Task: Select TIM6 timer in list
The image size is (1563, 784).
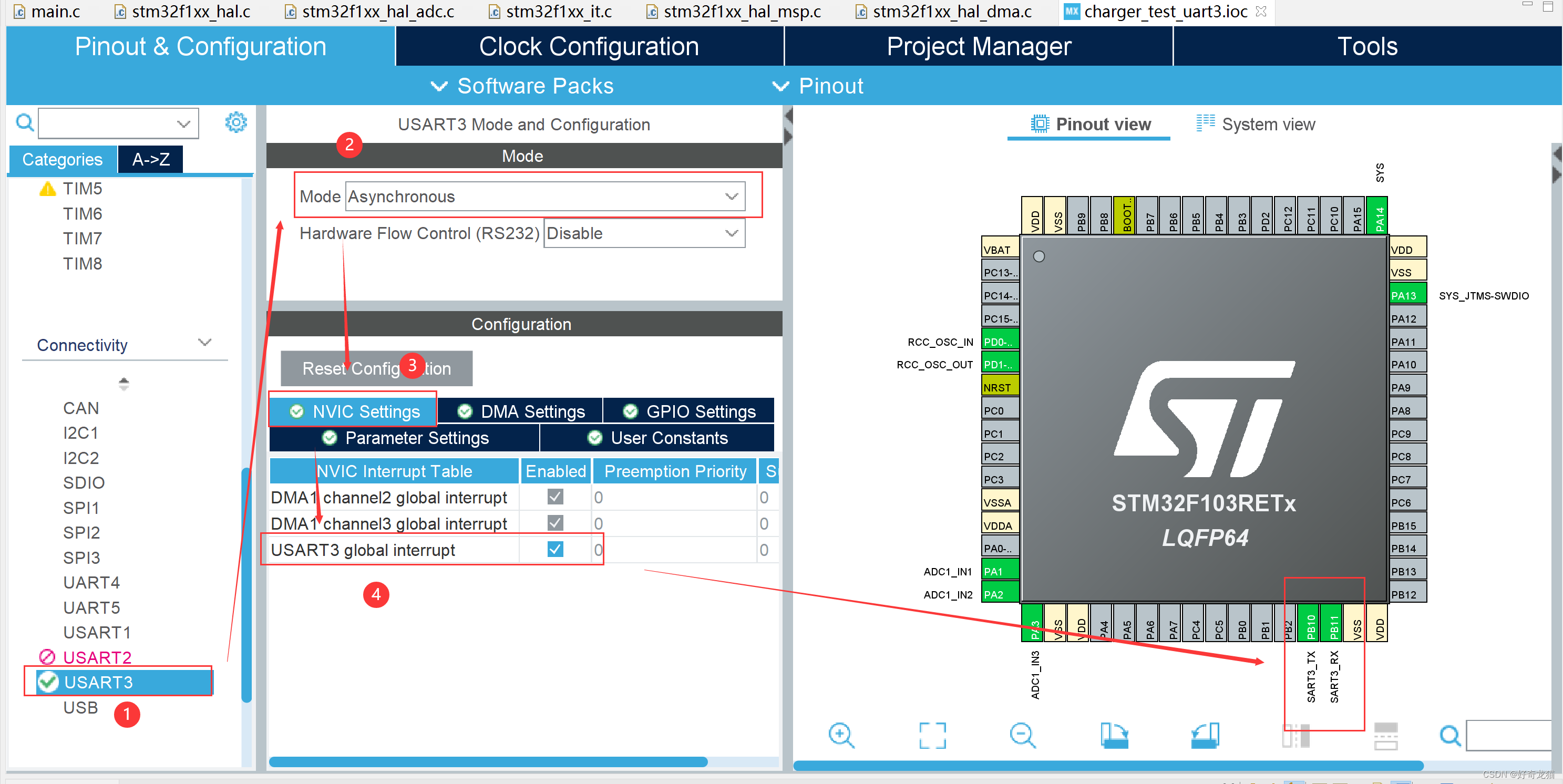Action: (x=83, y=213)
